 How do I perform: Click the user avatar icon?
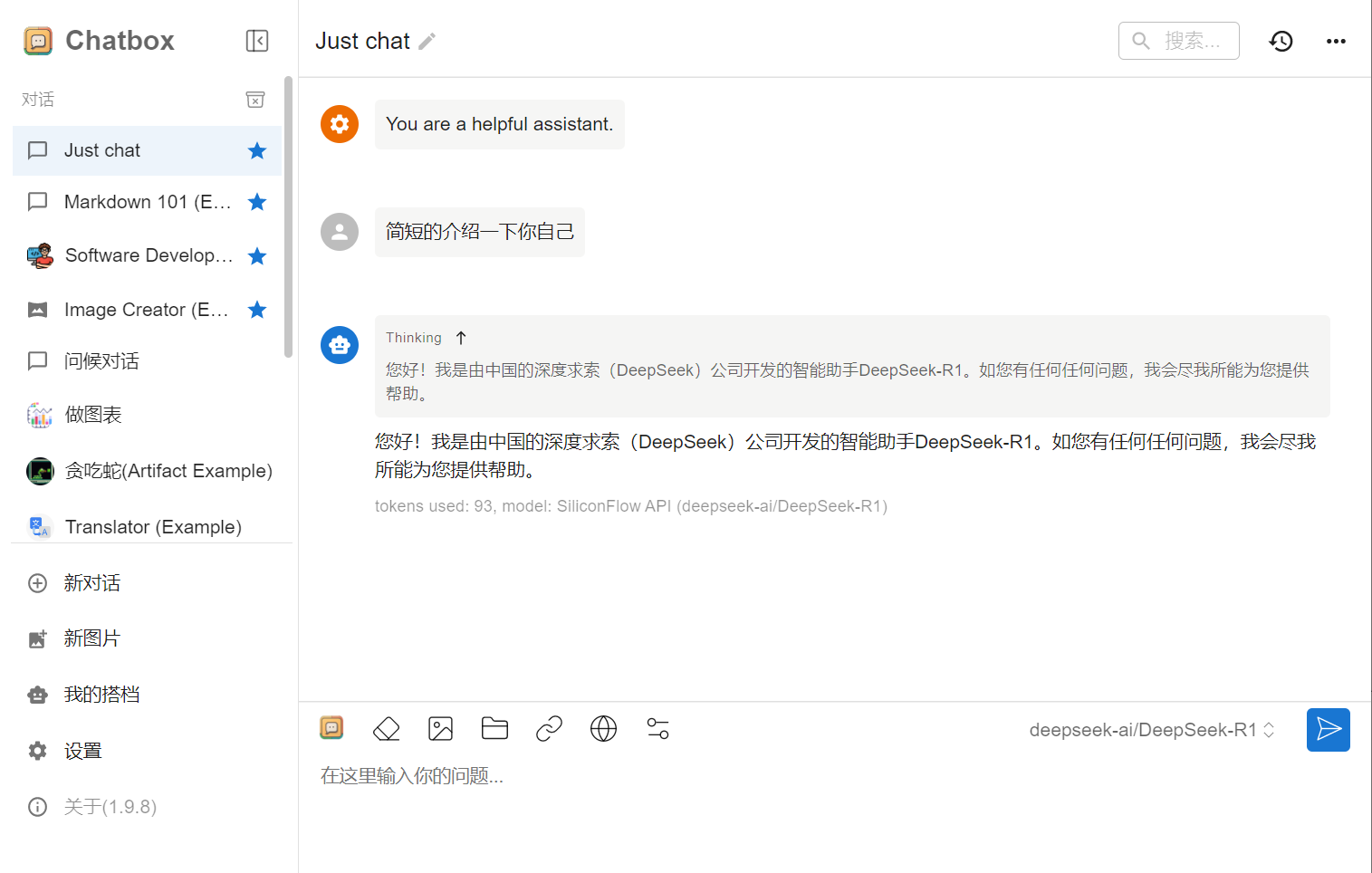coord(340,232)
